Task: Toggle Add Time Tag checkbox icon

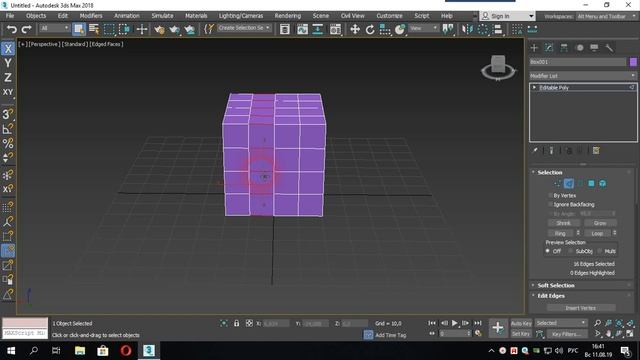Action: click(x=368, y=335)
